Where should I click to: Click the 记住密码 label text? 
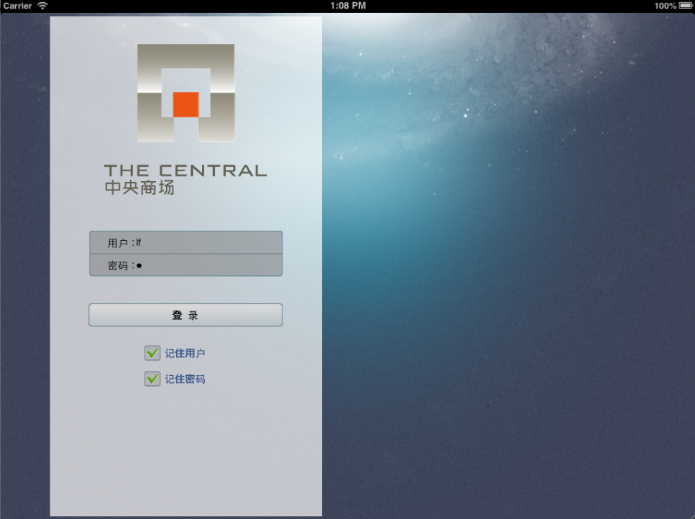coord(185,379)
